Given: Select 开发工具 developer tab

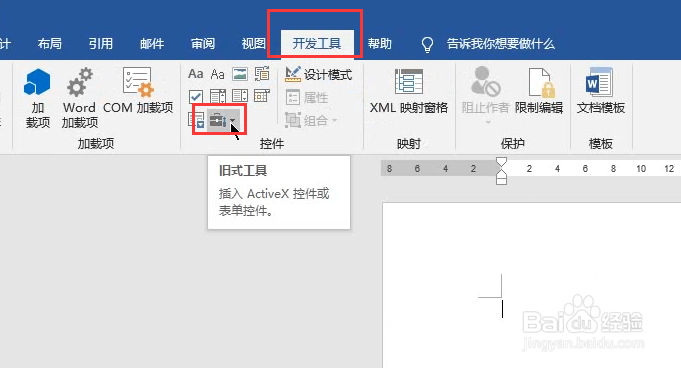Looking at the screenshot, I should click(317, 43).
